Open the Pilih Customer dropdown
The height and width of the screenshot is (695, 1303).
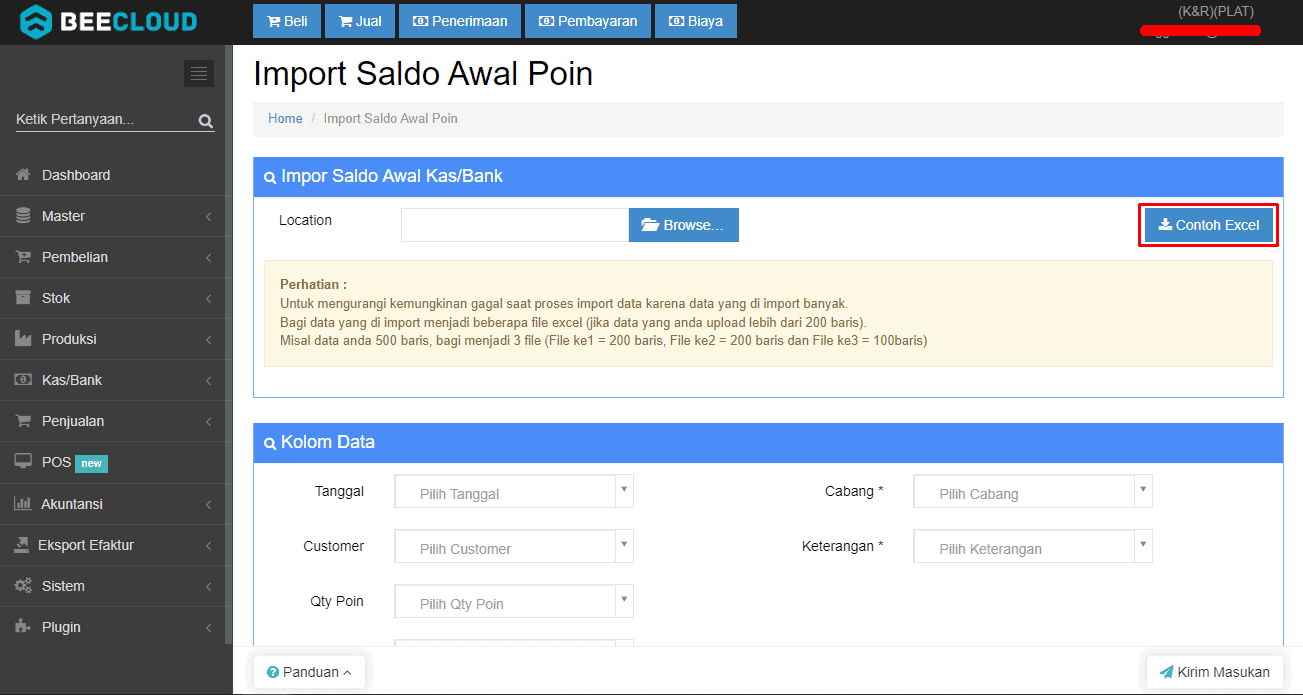(x=513, y=547)
